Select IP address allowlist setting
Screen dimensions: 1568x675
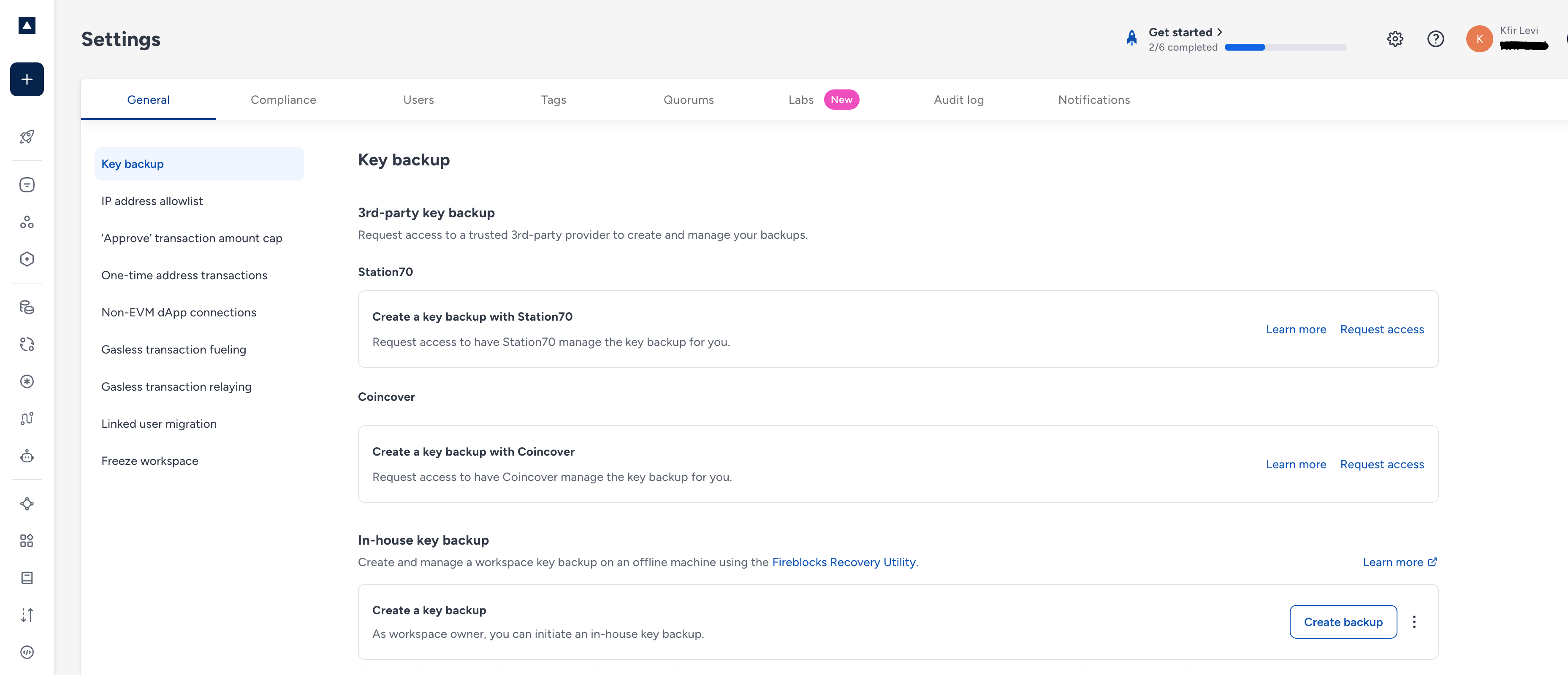pyautogui.click(x=199, y=201)
